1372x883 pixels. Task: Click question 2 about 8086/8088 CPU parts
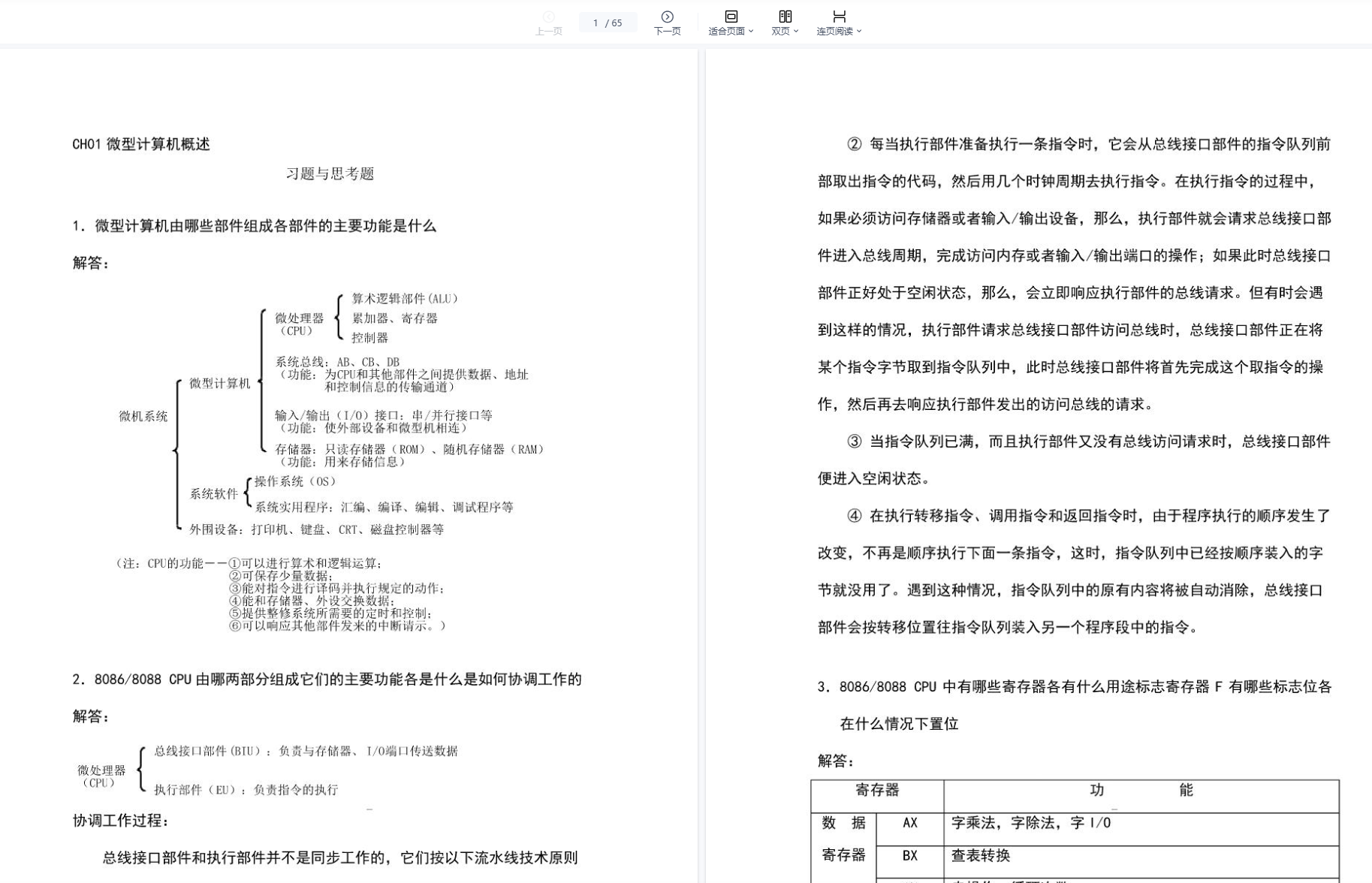[327, 680]
